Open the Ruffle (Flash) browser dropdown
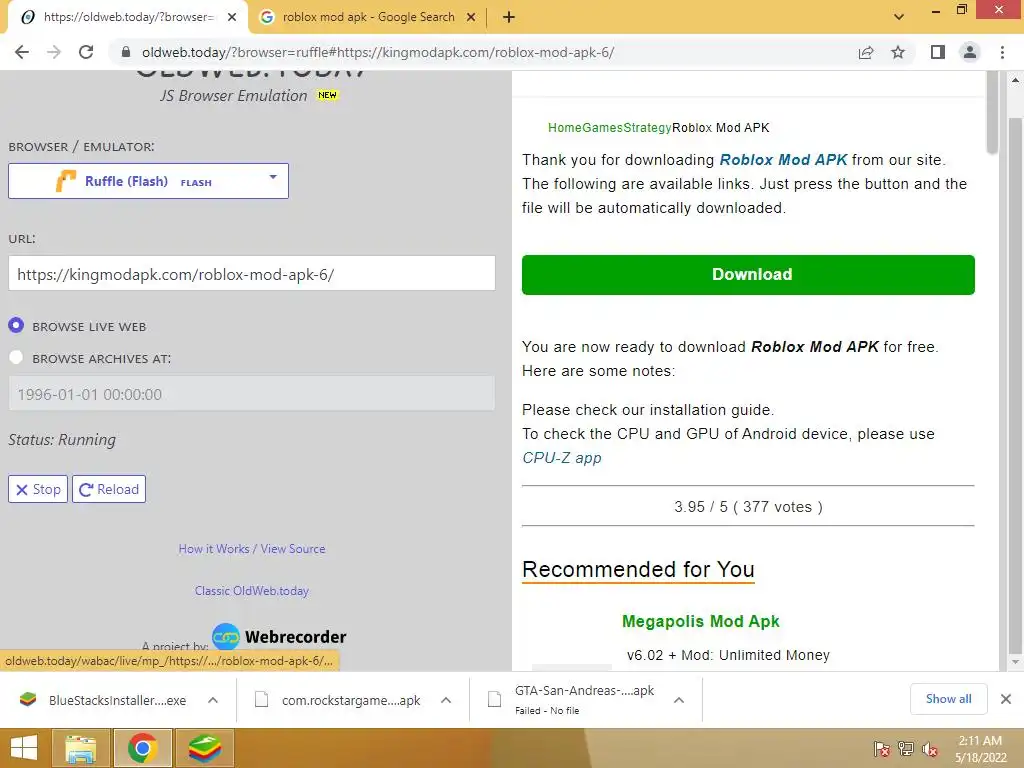 (148, 181)
